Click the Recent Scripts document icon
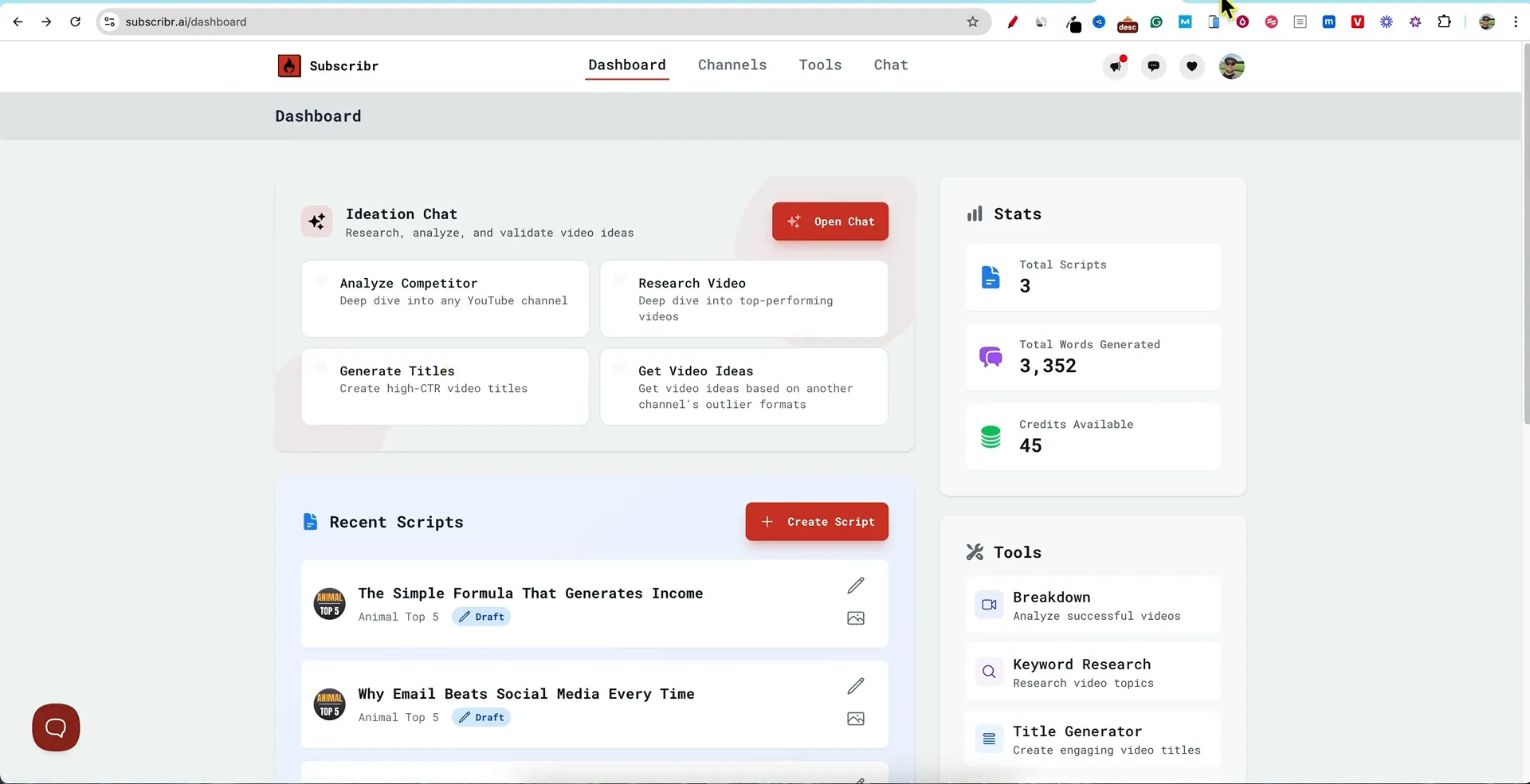This screenshot has height=784, width=1530. coord(310,522)
